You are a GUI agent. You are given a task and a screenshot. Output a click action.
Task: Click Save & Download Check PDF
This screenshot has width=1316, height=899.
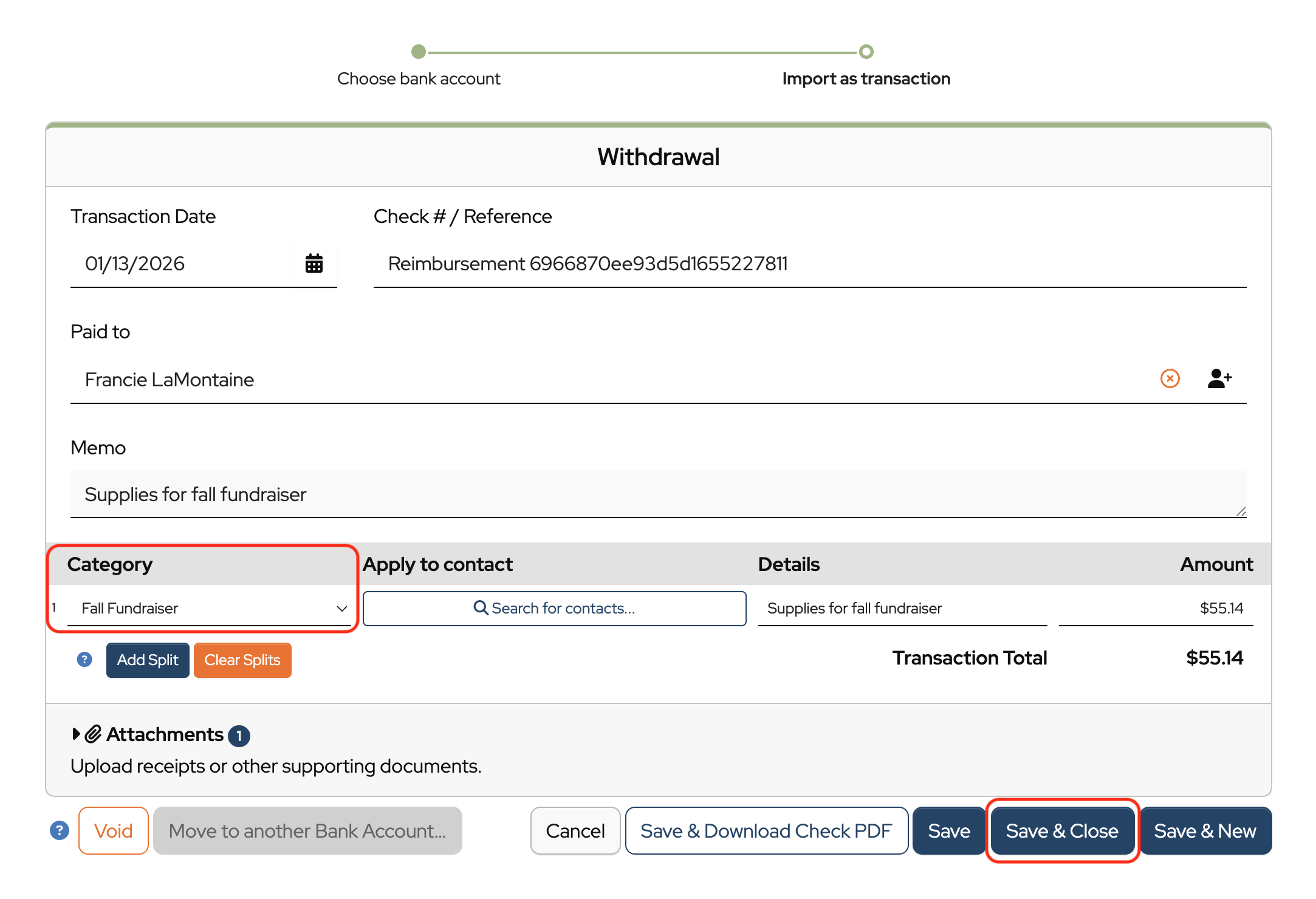[766, 830]
